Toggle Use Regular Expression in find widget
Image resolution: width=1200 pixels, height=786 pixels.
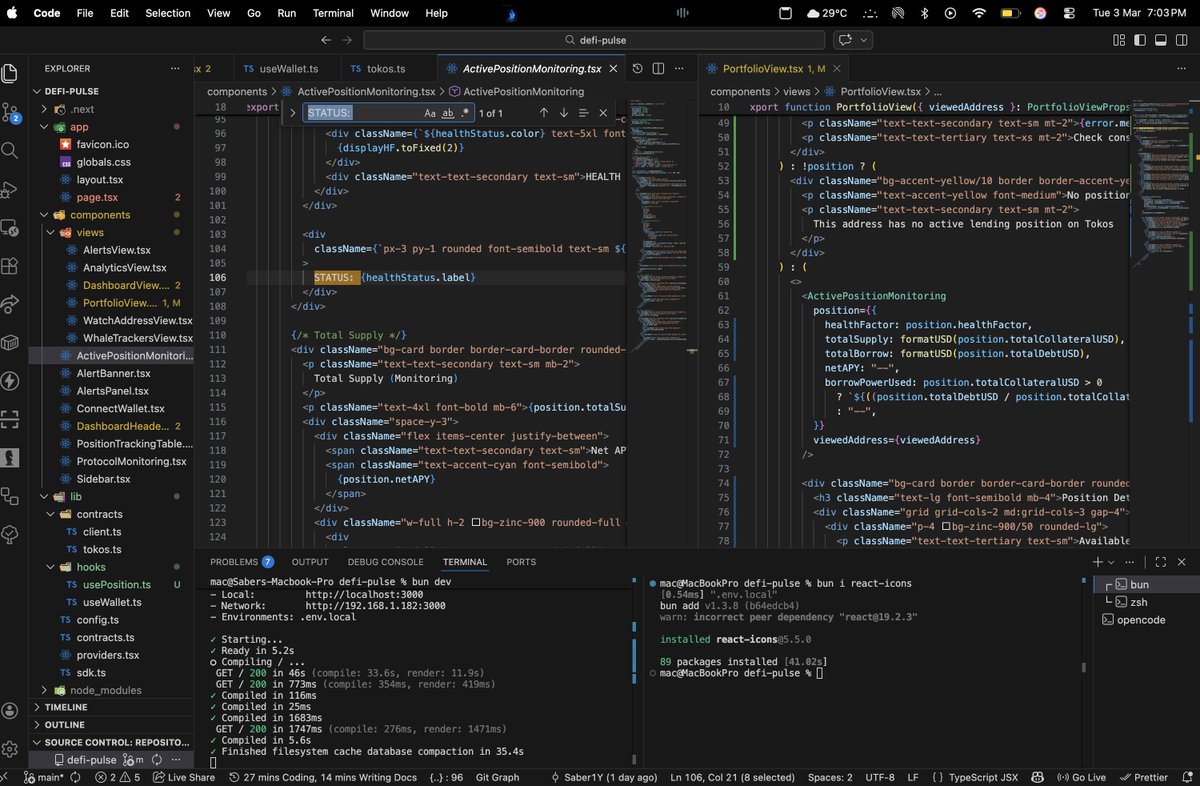click(x=465, y=113)
